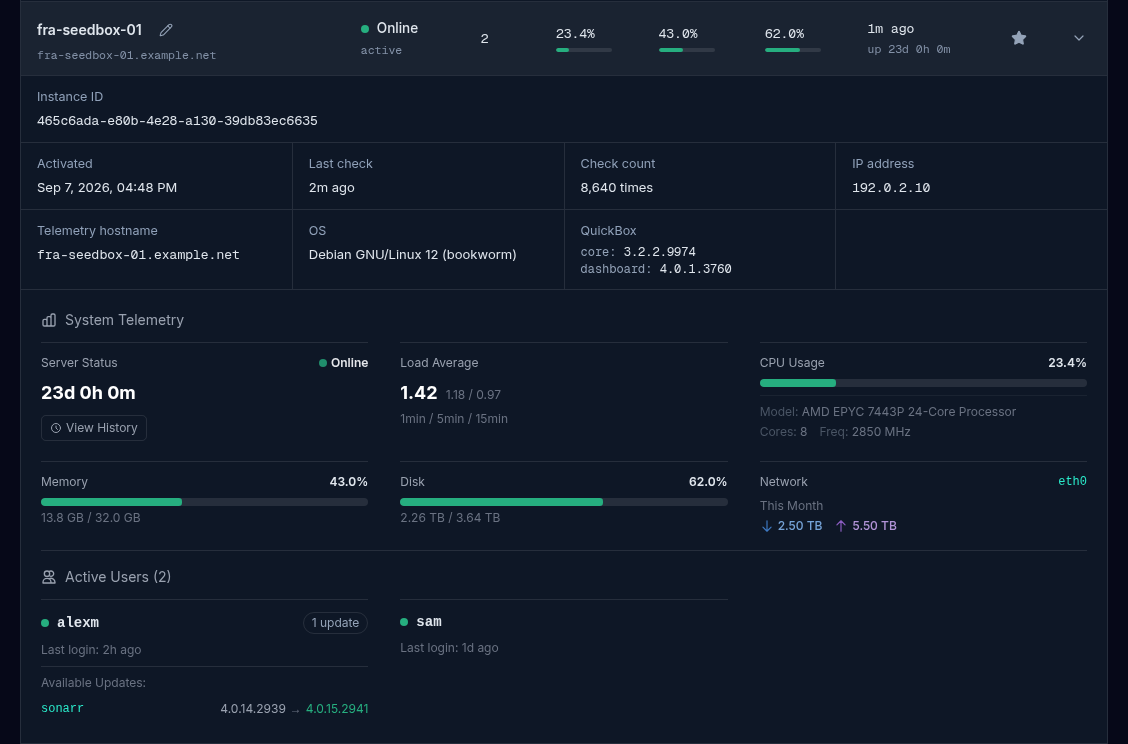Click the QuickBox core version 3.2.2.9974
Viewport: 1128px width, 744px height.
(x=659, y=252)
